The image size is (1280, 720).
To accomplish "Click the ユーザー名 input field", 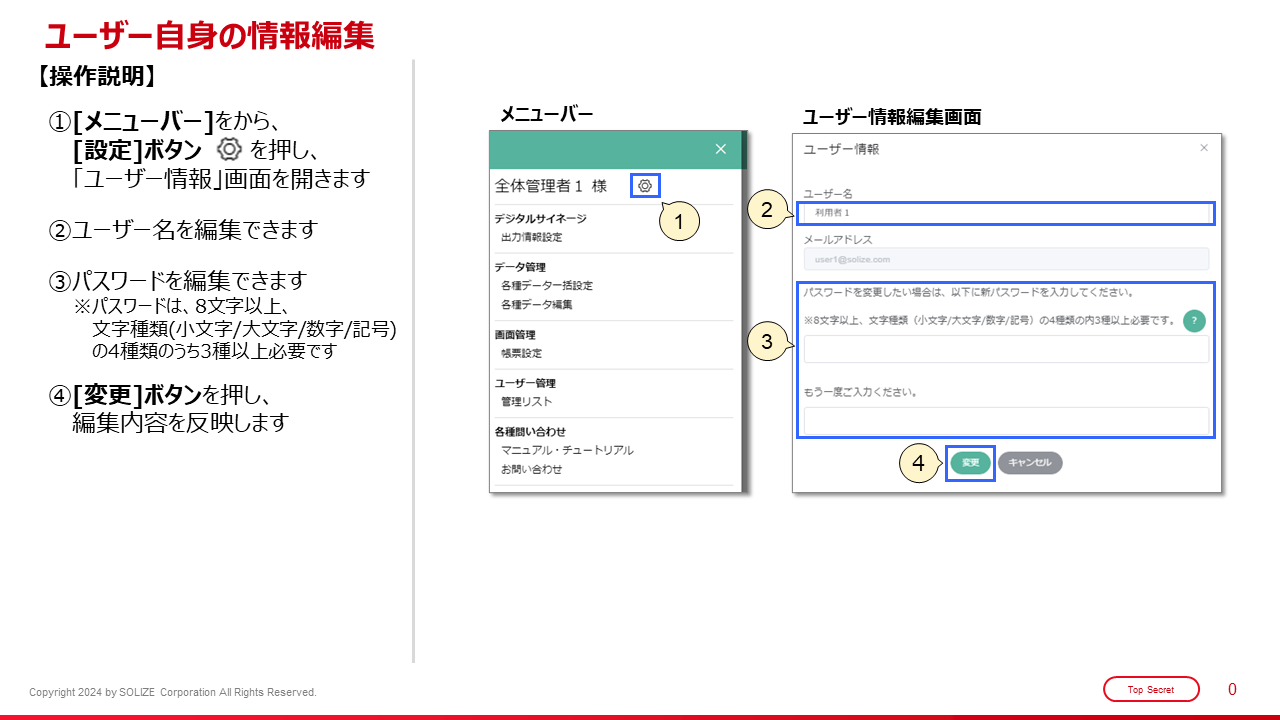I will (1006, 213).
